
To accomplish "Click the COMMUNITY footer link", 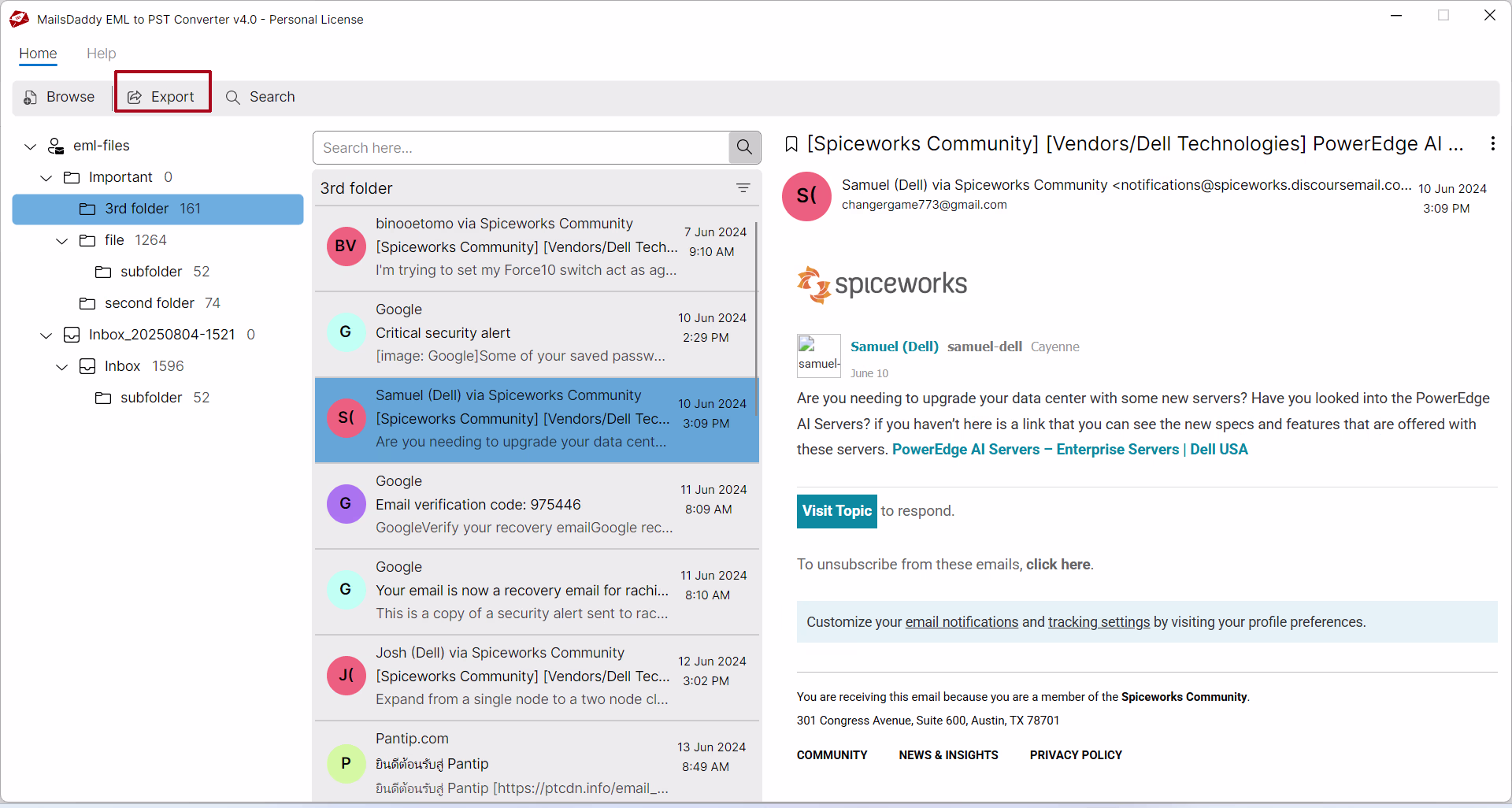I will [x=832, y=755].
